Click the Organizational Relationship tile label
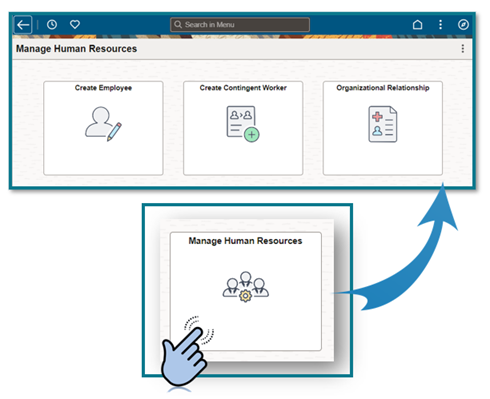The width and height of the screenshot is (490, 399). point(383,88)
